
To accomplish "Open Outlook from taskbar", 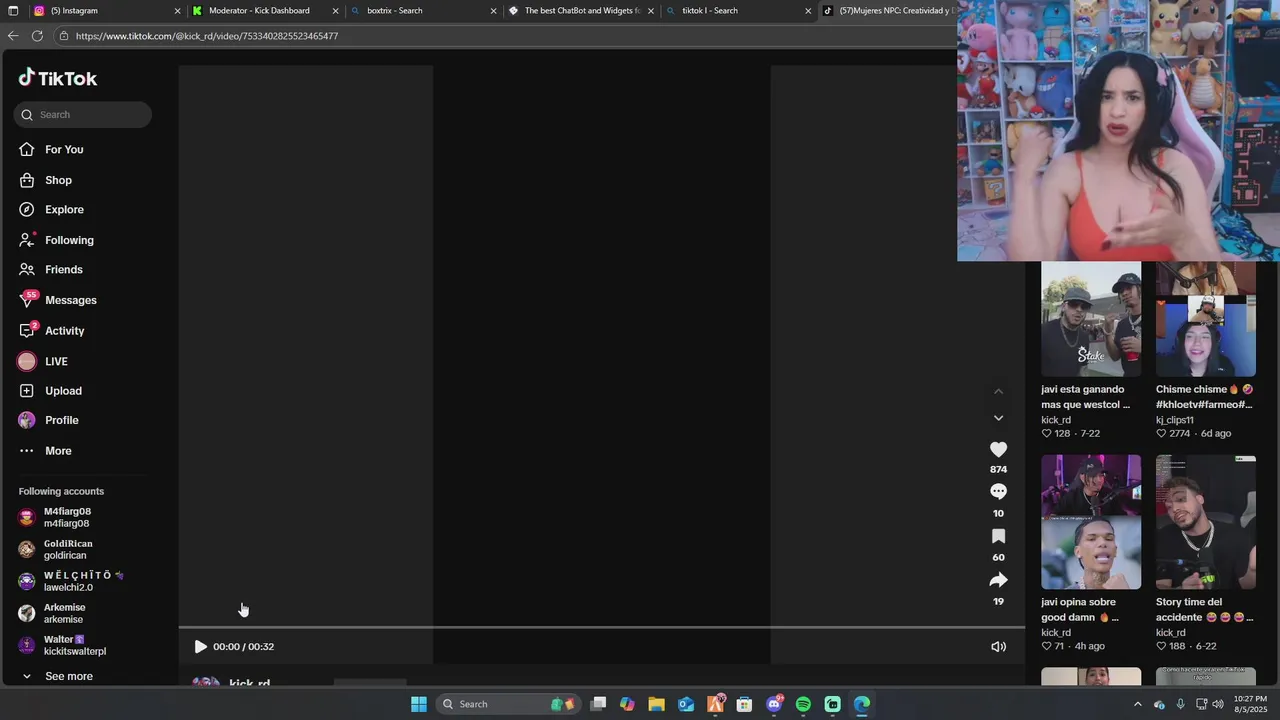I will pos(686,704).
